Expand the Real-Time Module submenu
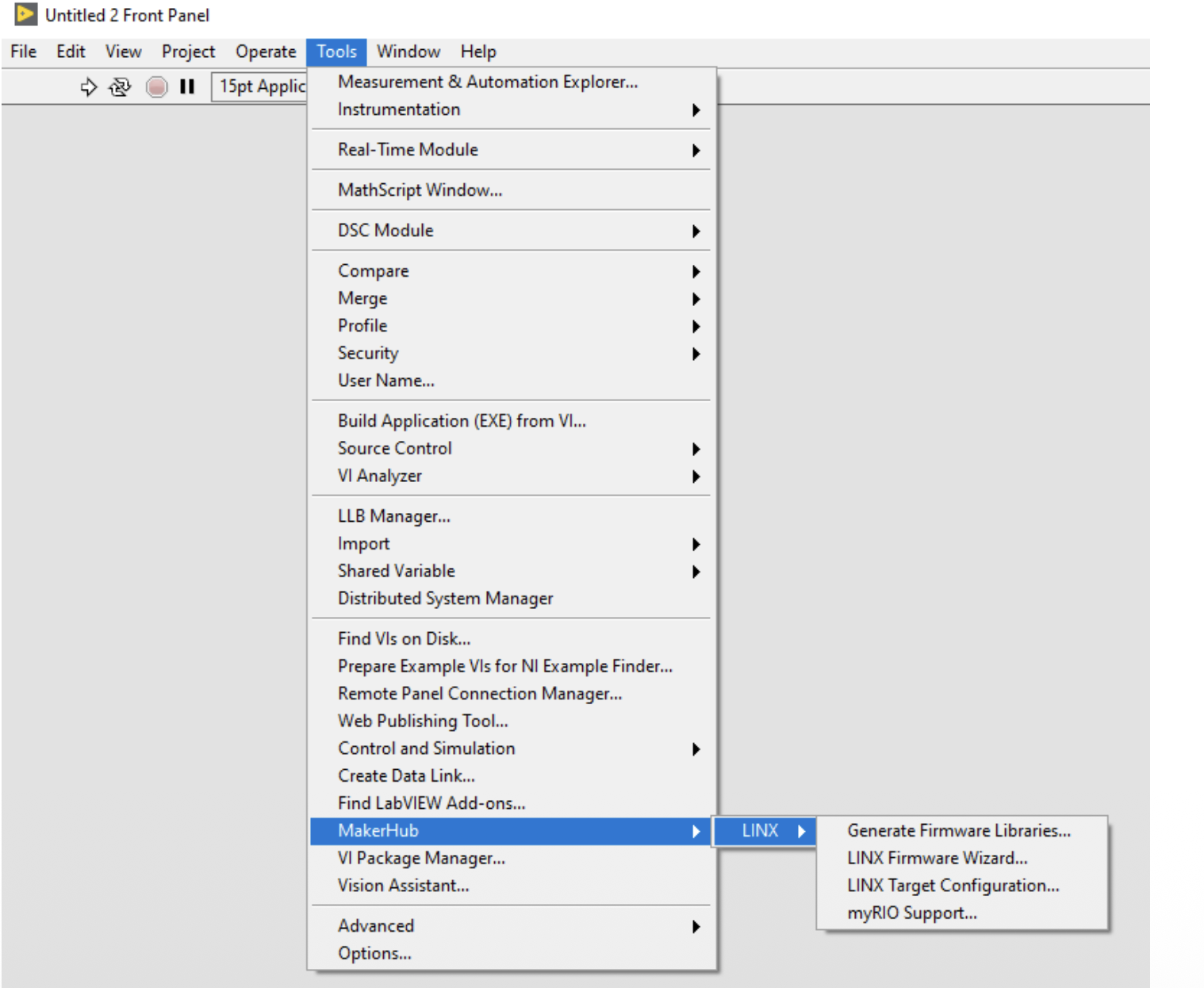 [x=512, y=150]
